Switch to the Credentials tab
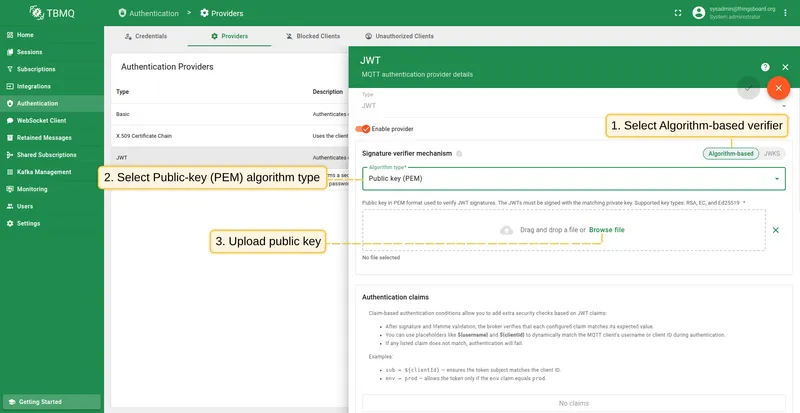The height and width of the screenshot is (413, 800). point(145,36)
